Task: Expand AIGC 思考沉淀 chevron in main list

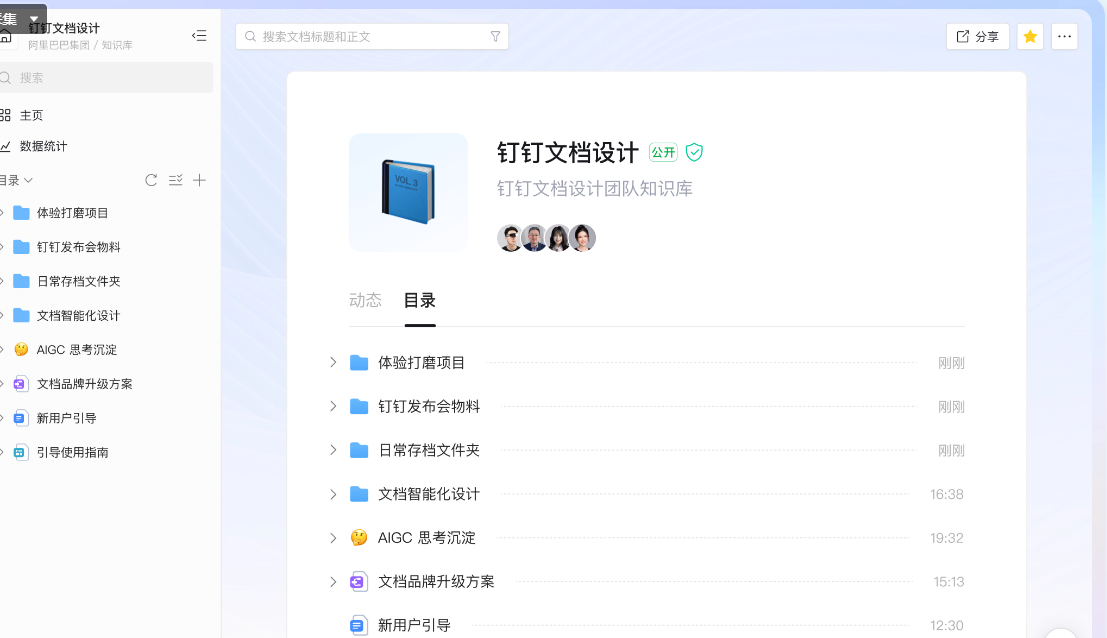Action: (333, 538)
